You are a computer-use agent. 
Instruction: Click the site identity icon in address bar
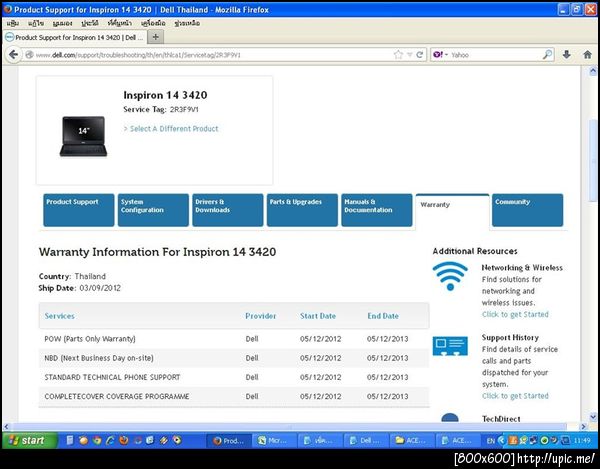point(29,55)
